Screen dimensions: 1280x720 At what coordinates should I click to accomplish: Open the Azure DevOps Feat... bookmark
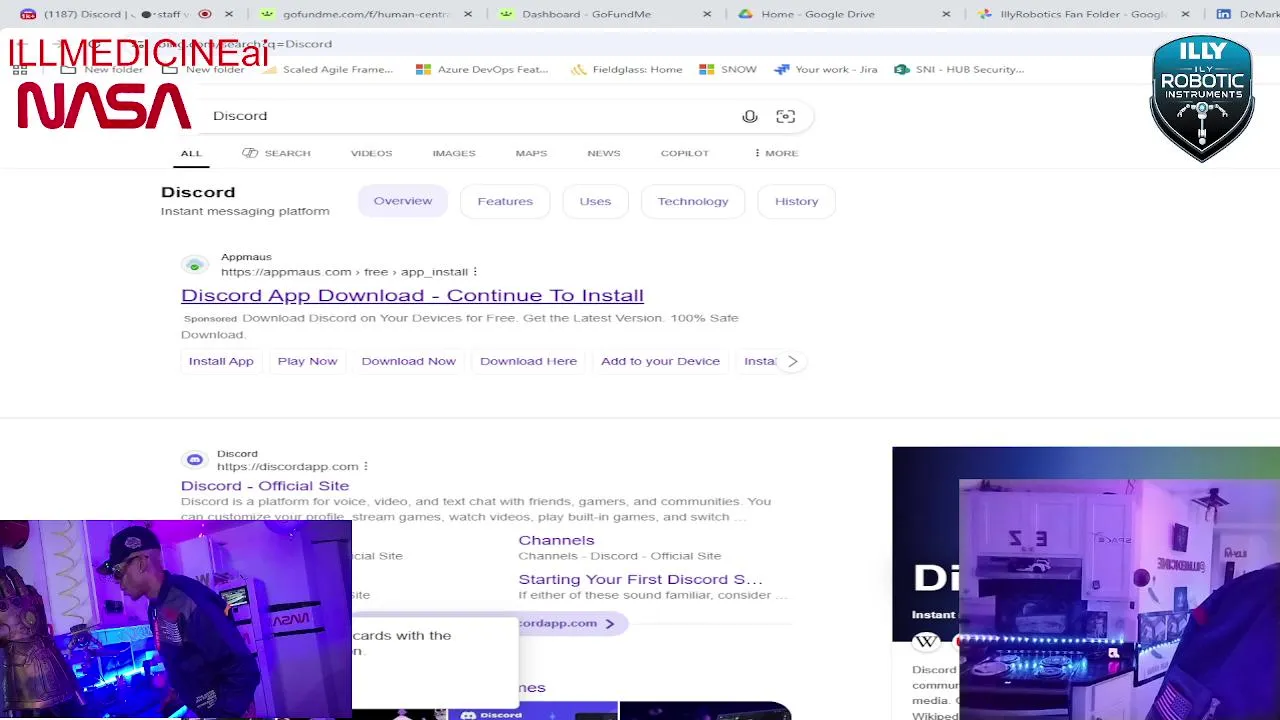(482, 69)
